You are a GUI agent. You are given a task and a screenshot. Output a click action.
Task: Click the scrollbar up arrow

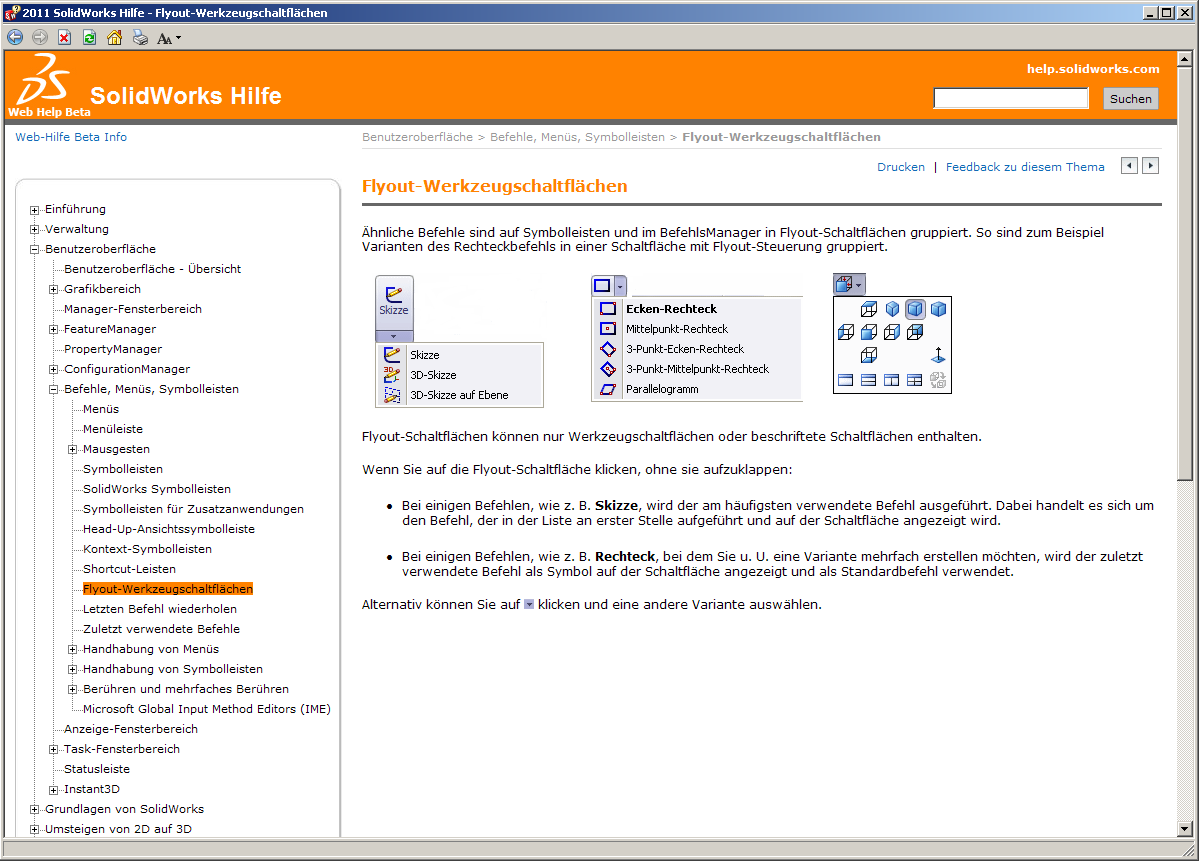point(1184,59)
